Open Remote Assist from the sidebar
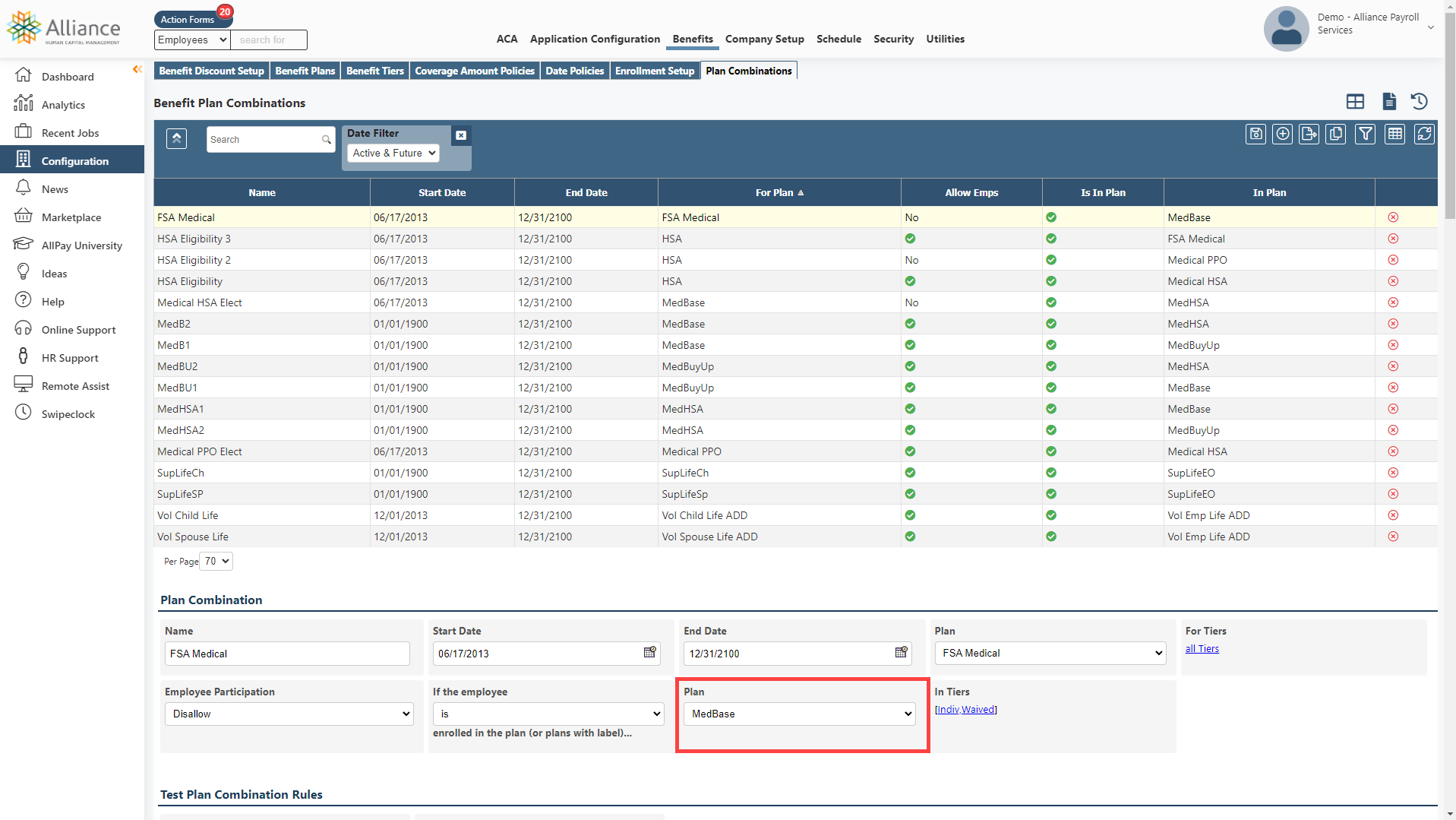The height and width of the screenshot is (820, 1456). point(75,386)
